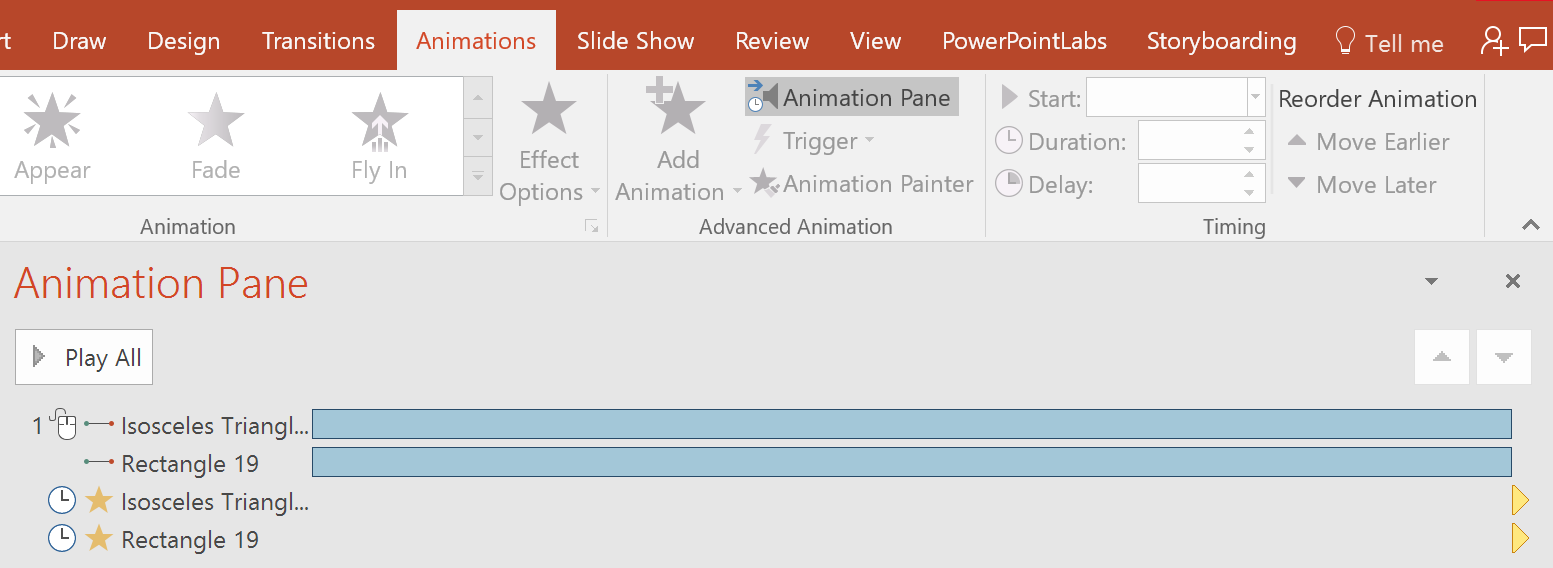This screenshot has width=1553, height=568.
Task: Click inside the Duration input field
Action: (x=1188, y=142)
